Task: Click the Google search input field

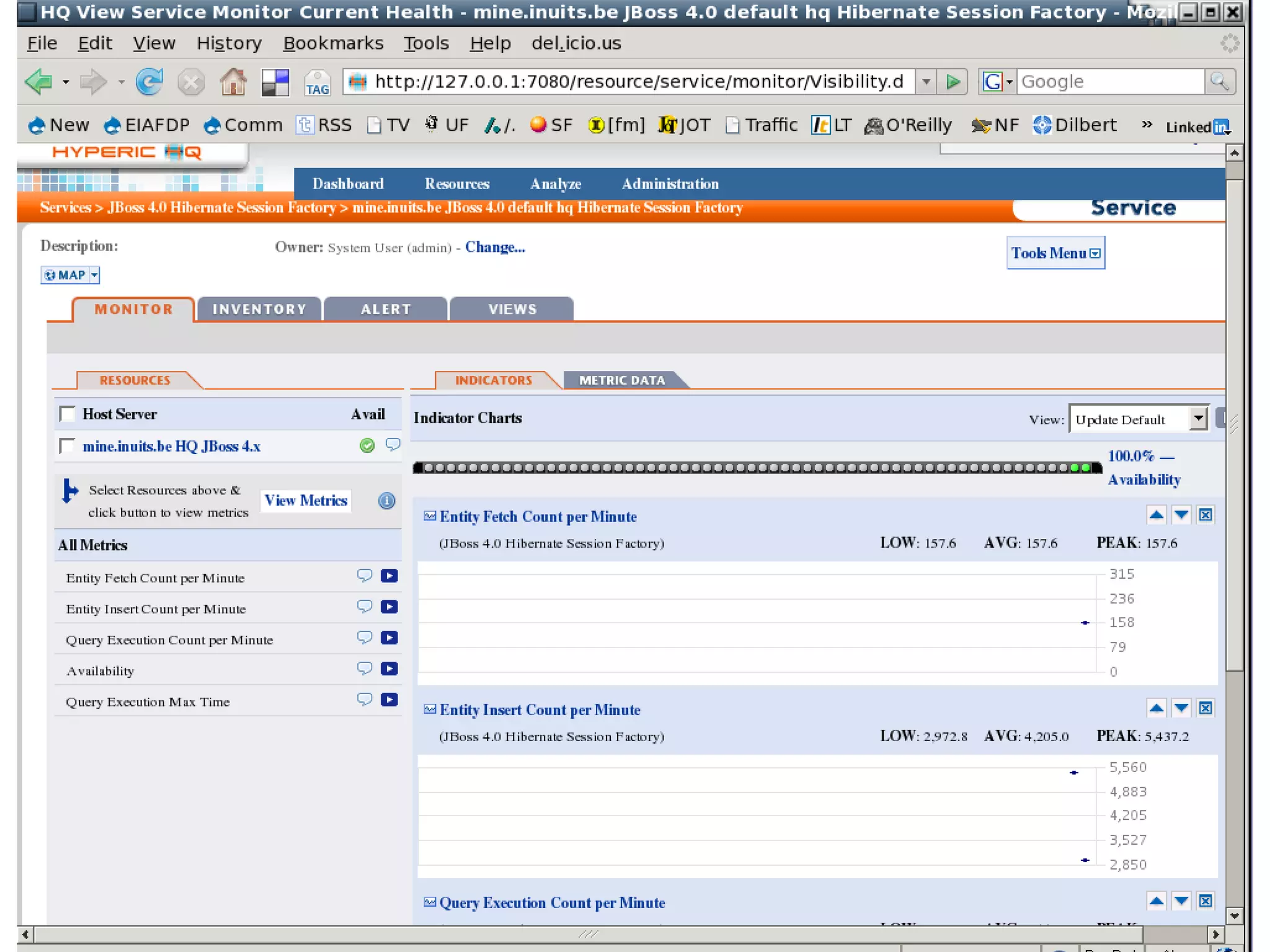Action: pyautogui.click(x=1109, y=82)
